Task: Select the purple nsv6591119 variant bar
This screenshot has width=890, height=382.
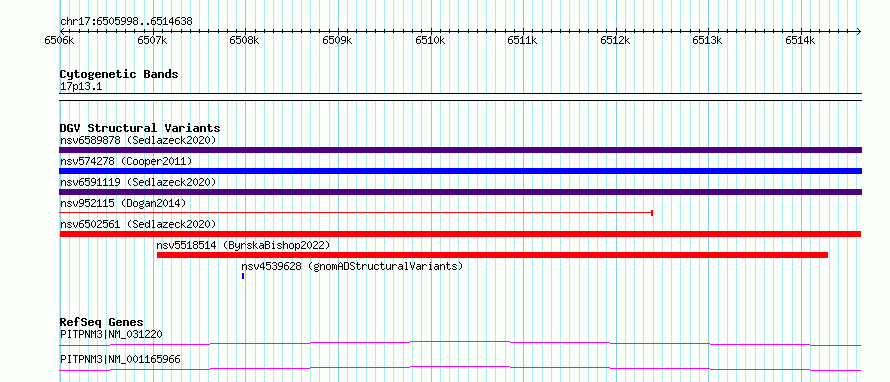Action: [x=460, y=192]
